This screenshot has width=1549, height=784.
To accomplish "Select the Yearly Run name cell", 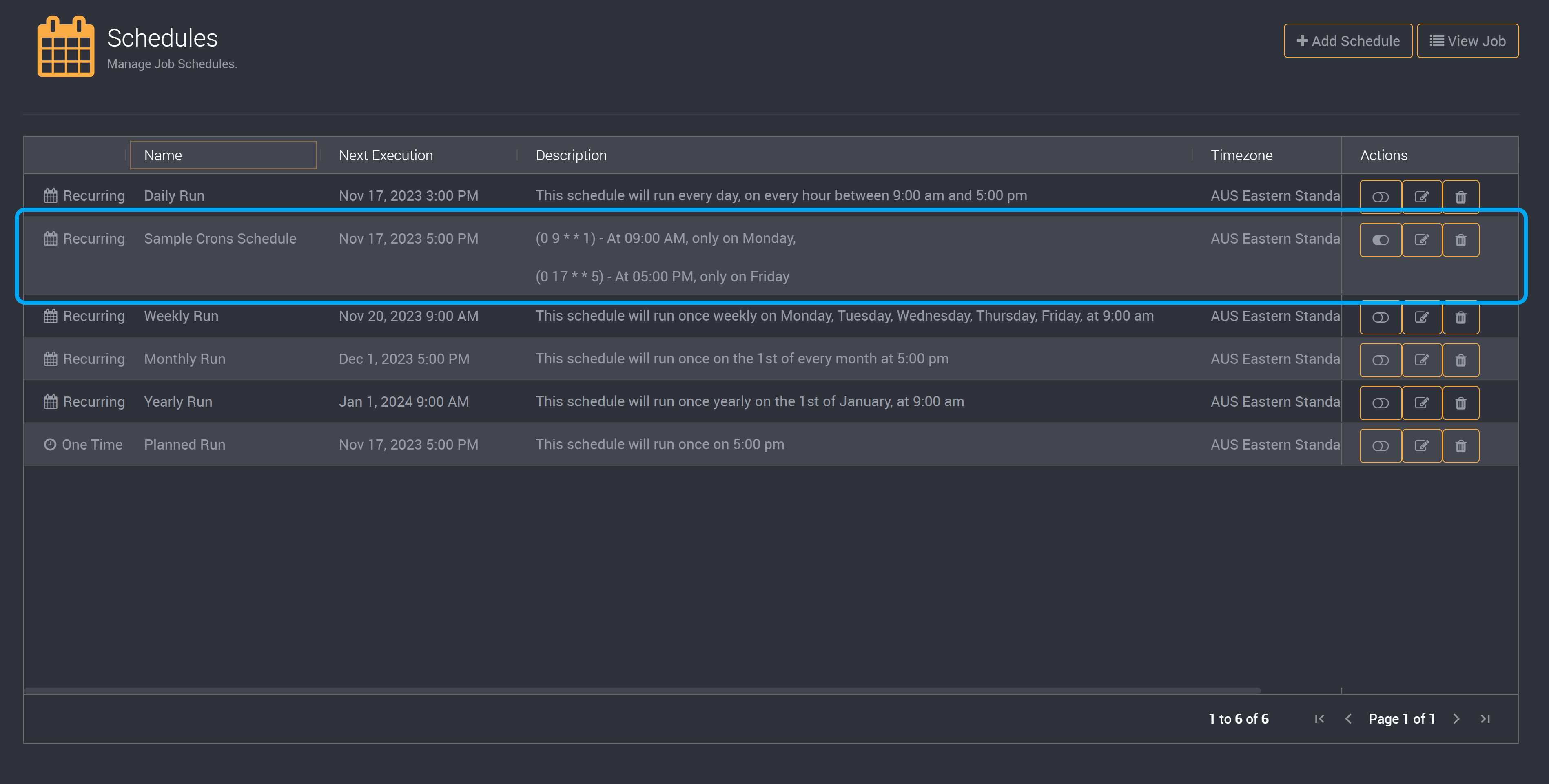I will (x=178, y=402).
